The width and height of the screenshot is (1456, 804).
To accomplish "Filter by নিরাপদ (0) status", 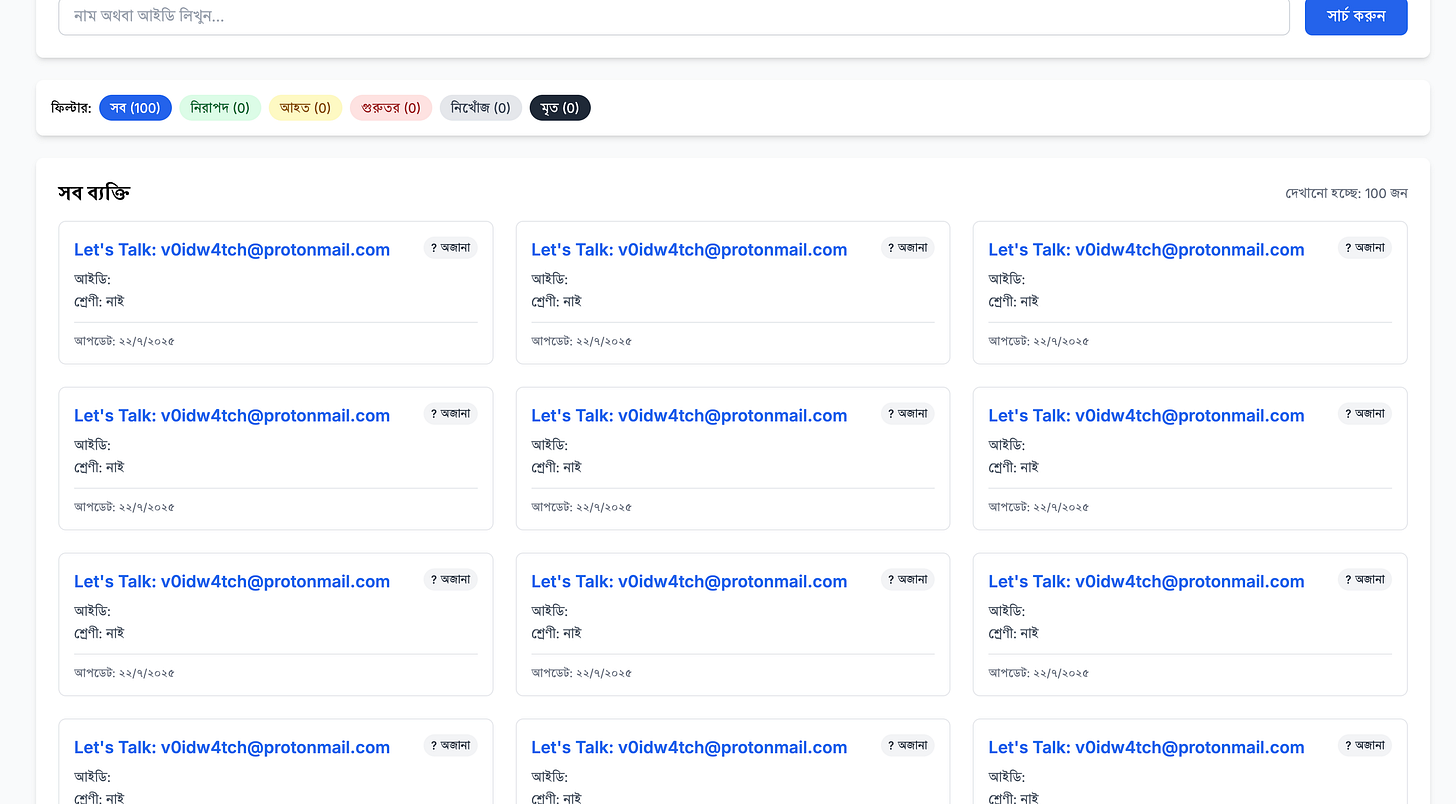I will point(220,108).
